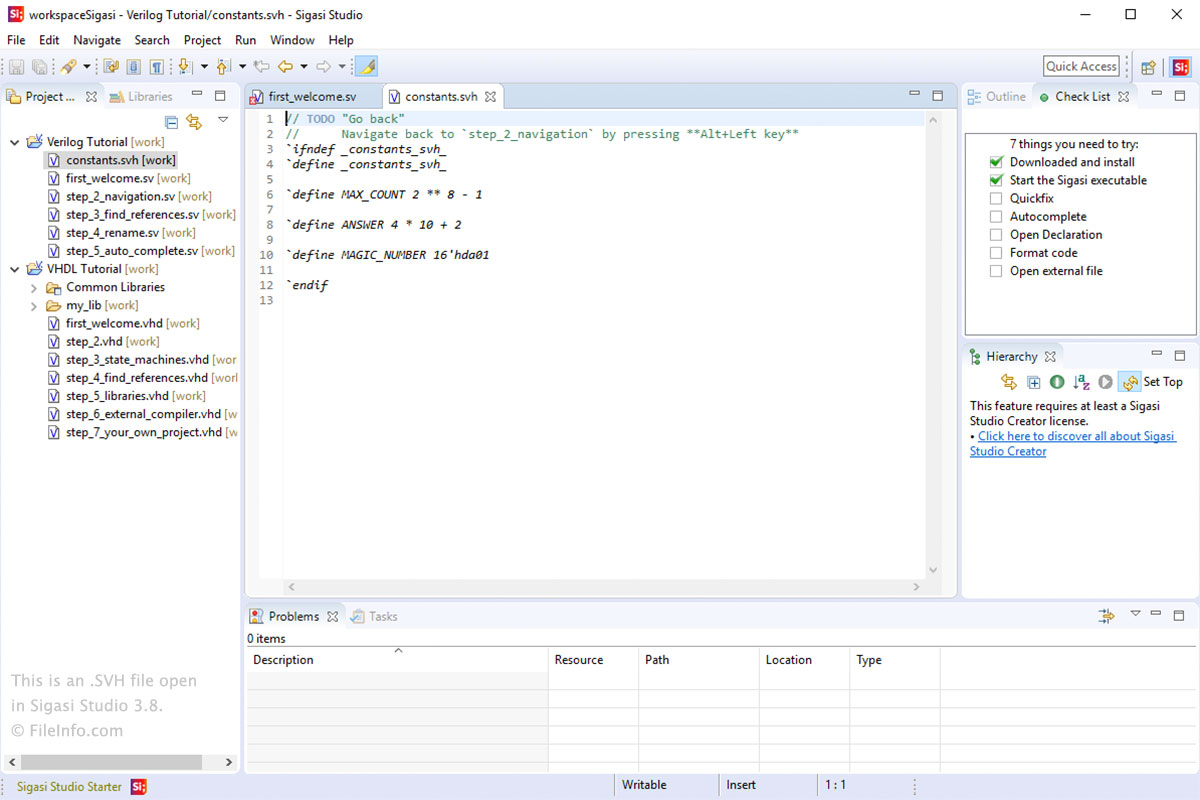The image size is (1200, 800).
Task: Click 'discover all about Sigasi Studio Creator' link
Action: [x=1072, y=444]
